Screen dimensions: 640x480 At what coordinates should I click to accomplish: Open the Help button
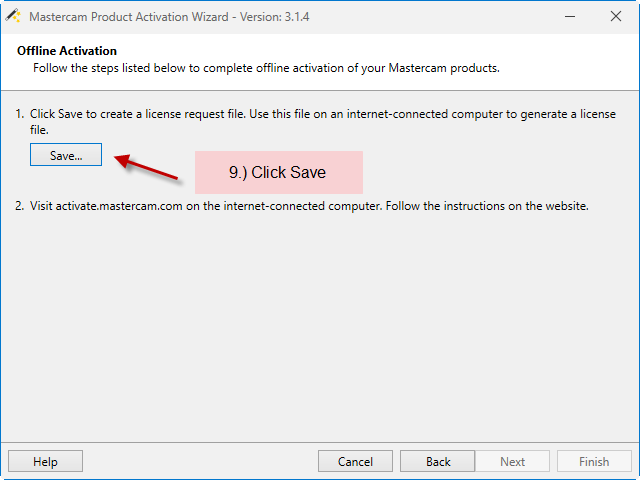pos(45,461)
